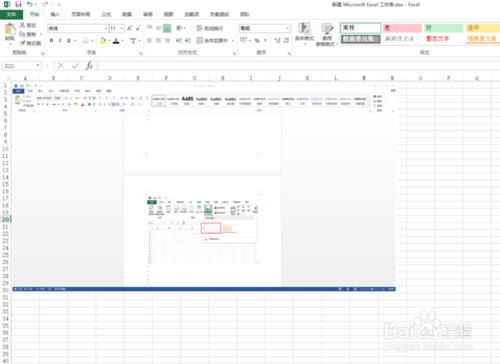Viewport: 500px width, 364px height.
Task: Redo the last undone action
Action: pos(45,4)
